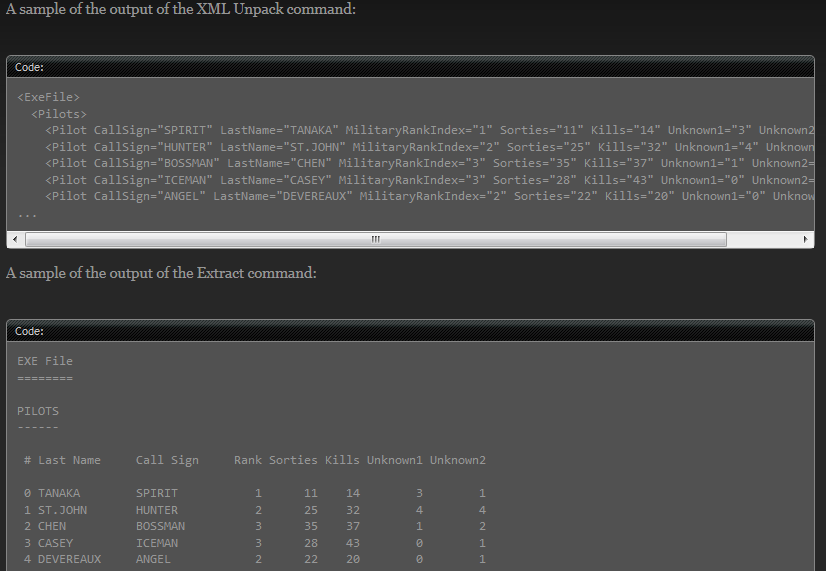Click the "Call Sign" column header
The width and height of the screenshot is (826, 571).
(x=167, y=460)
